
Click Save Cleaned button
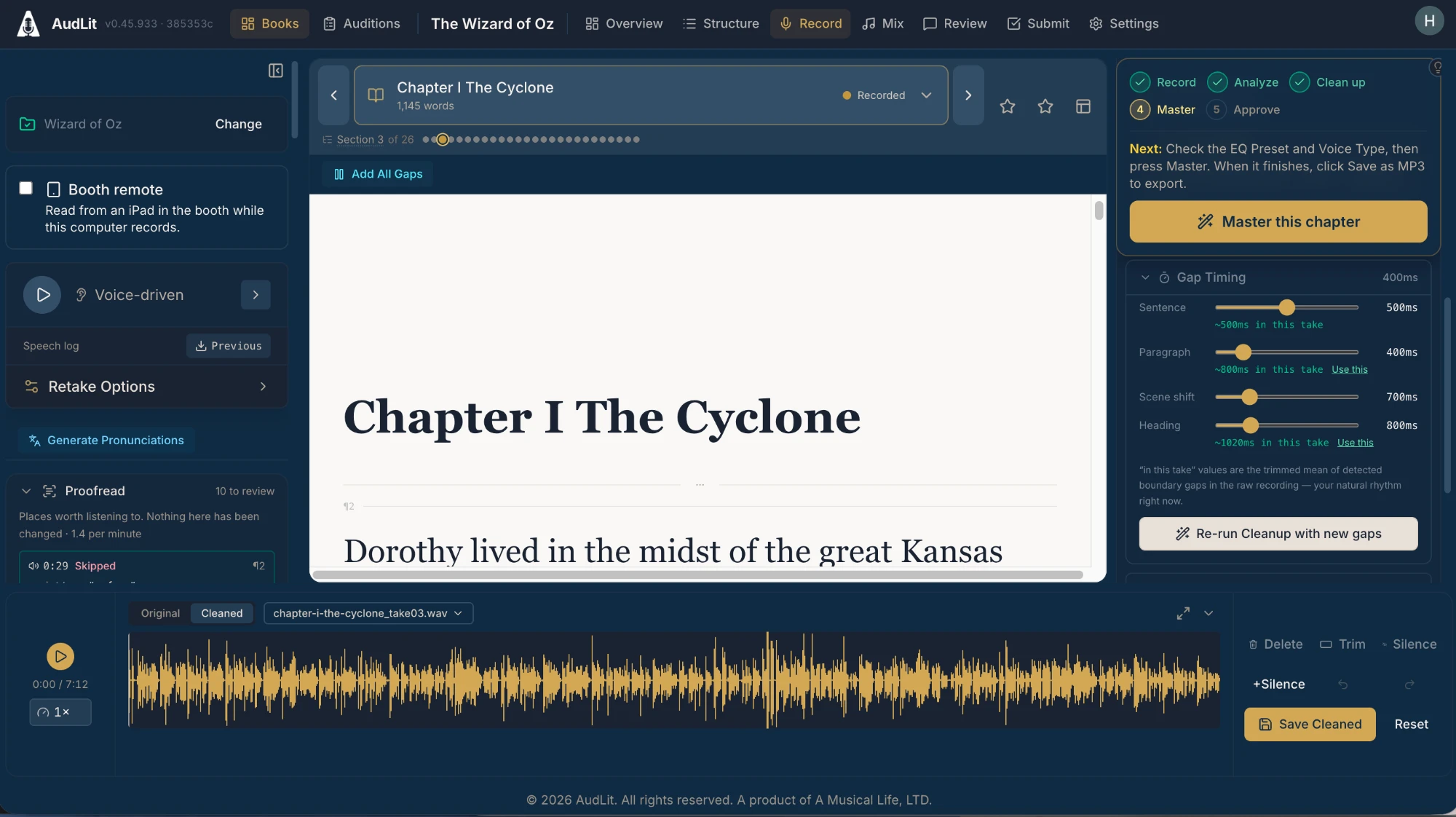(x=1310, y=724)
